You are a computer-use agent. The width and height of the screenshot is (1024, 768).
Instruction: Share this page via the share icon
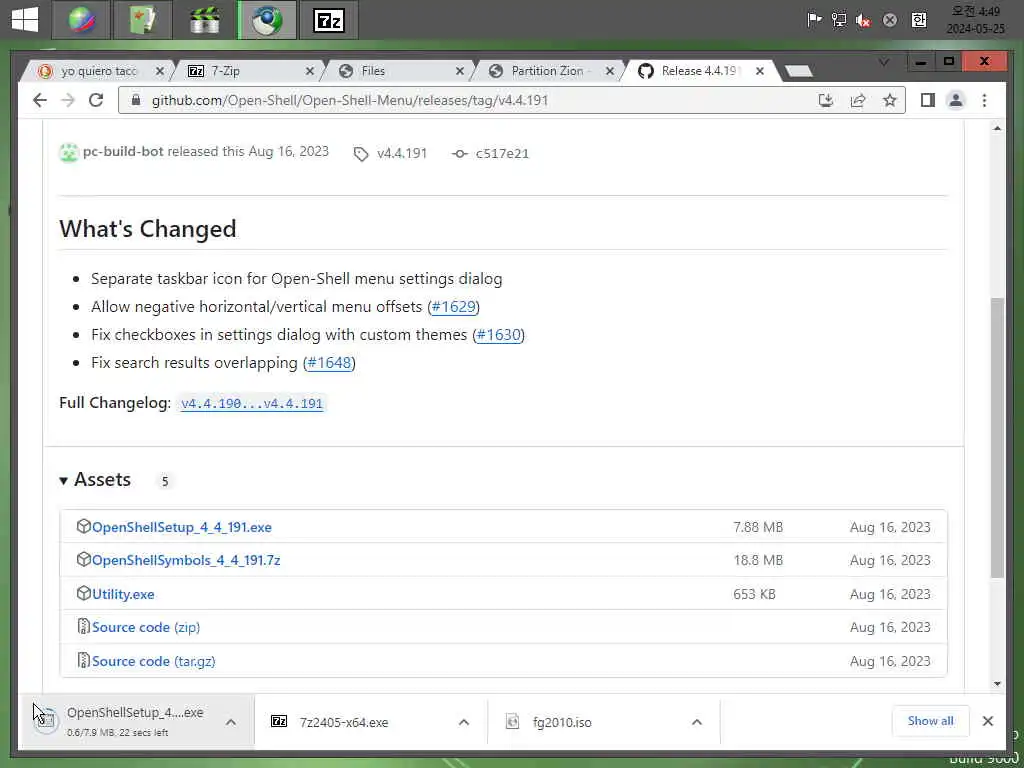click(857, 100)
